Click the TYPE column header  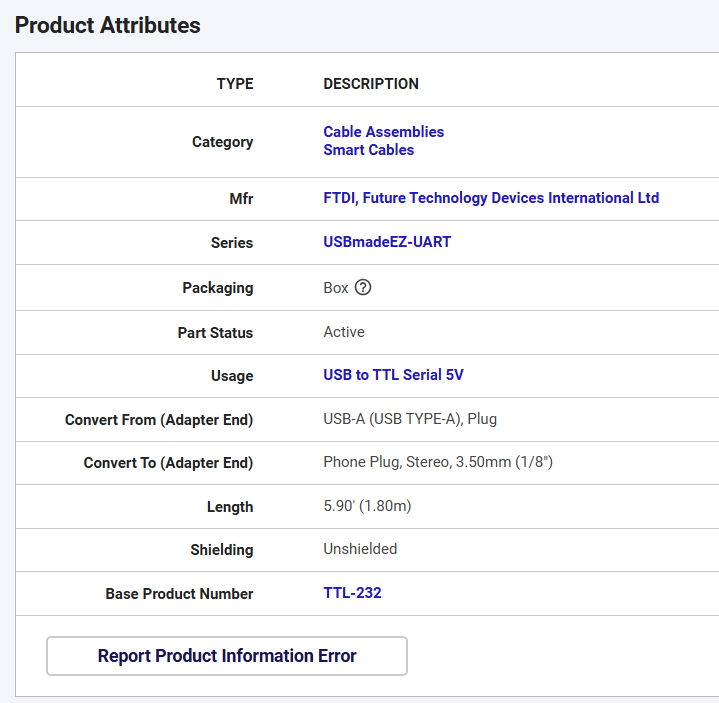pos(235,84)
